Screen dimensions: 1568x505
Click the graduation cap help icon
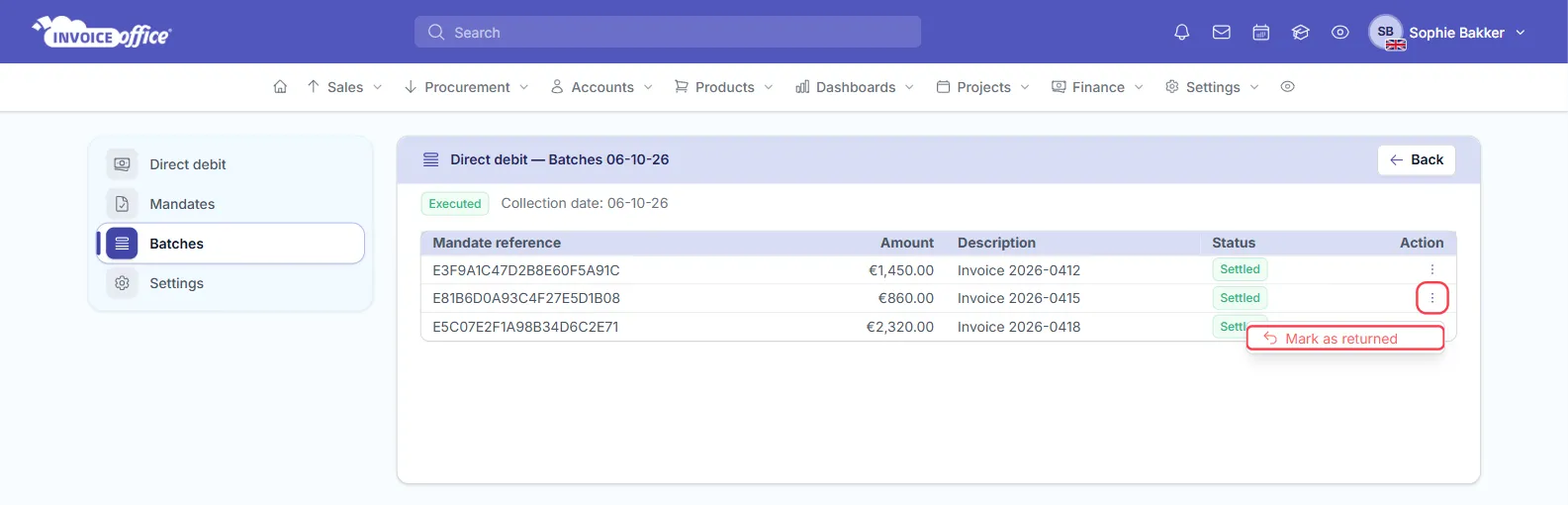coord(1300,33)
